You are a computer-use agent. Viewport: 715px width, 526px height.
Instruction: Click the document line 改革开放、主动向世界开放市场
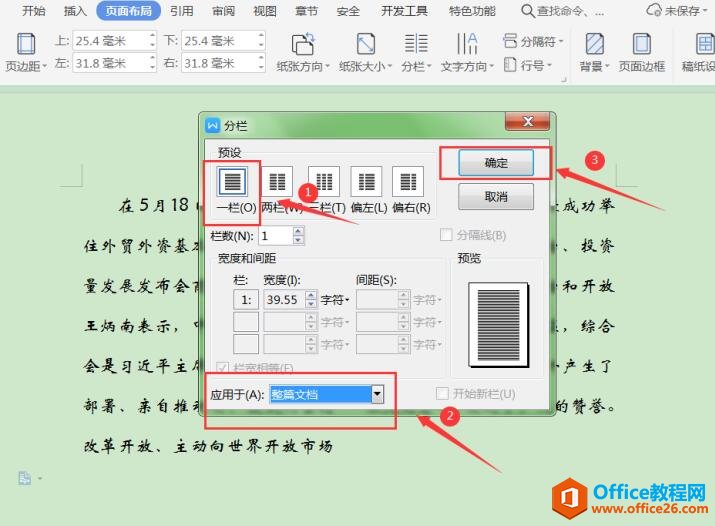tap(208, 446)
